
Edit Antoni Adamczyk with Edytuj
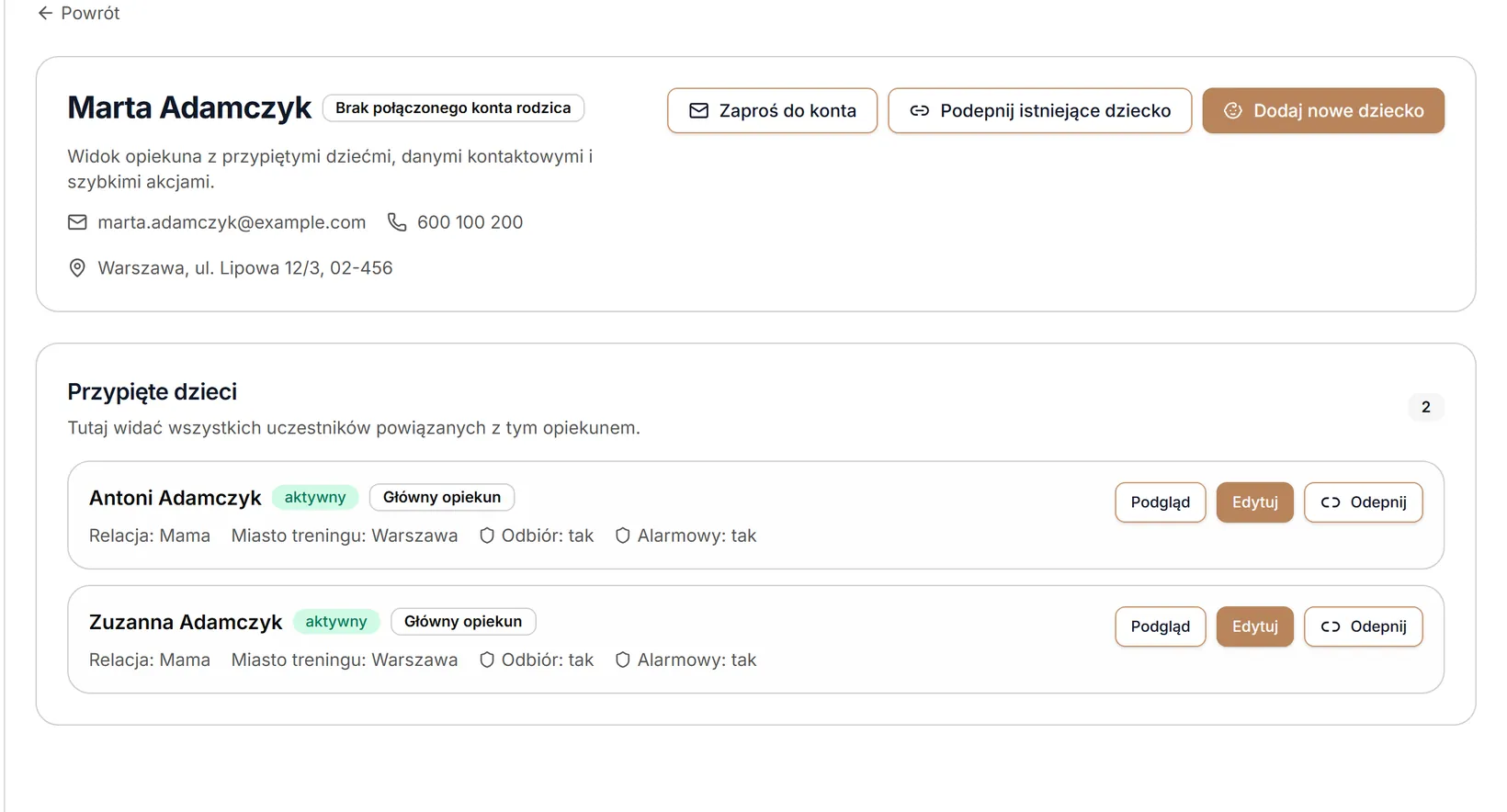(x=1255, y=502)
